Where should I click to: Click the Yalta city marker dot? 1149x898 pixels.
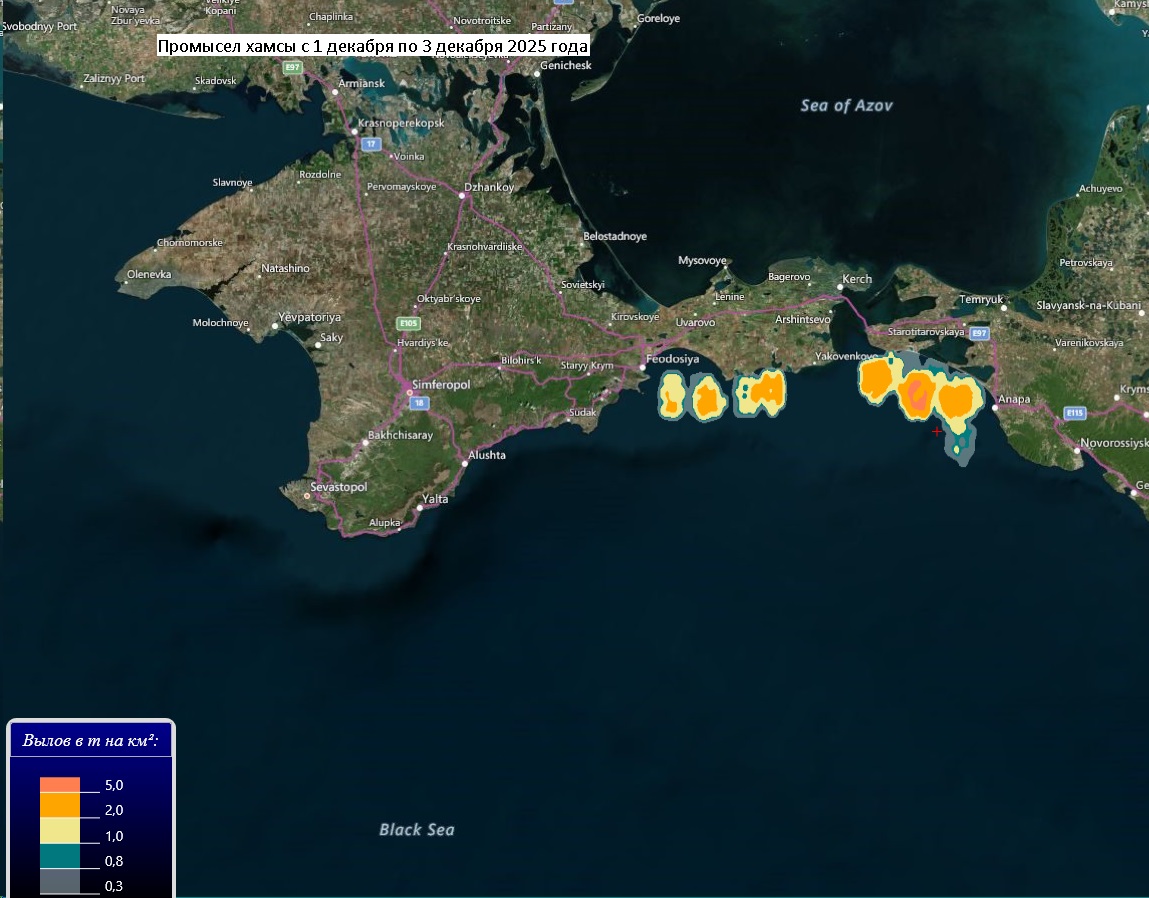(420, 507)
